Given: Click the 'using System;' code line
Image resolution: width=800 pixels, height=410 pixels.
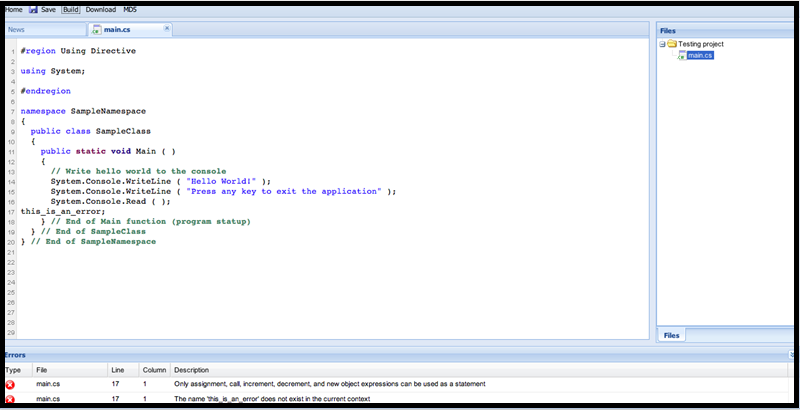Looking at the screenshot, I should click(53, 71).
